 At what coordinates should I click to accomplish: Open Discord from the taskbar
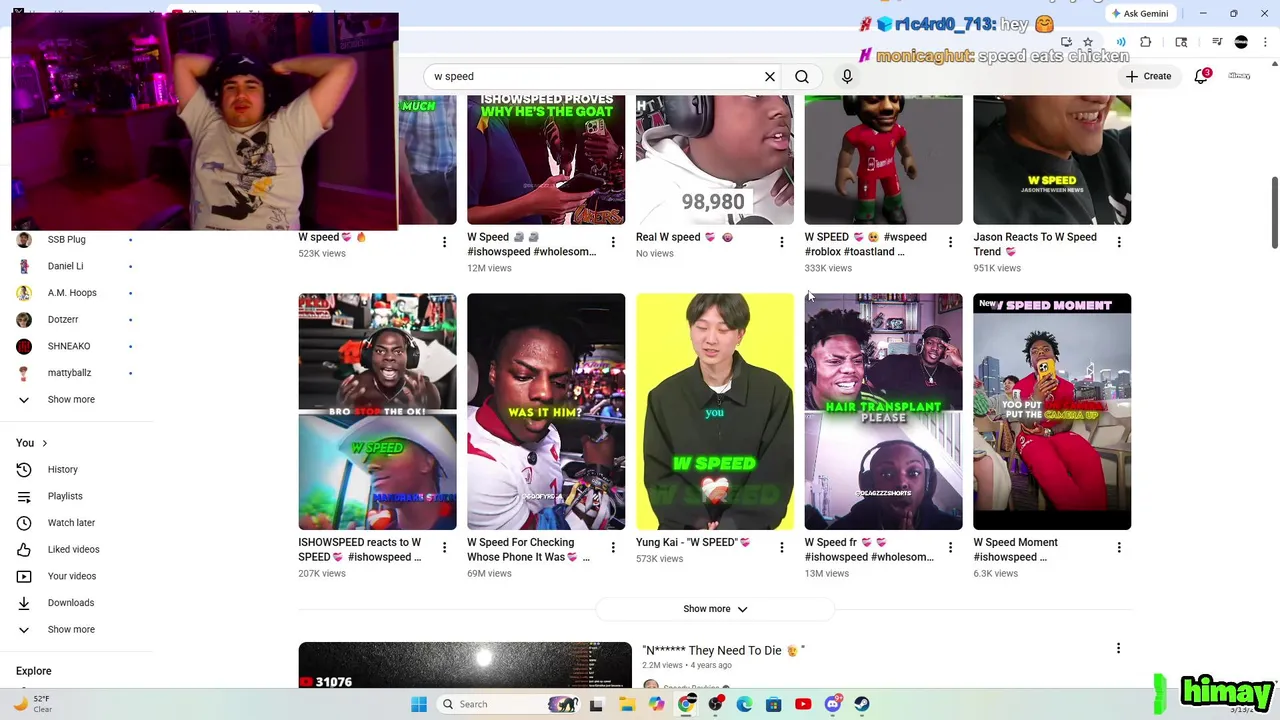click(x=833, y=704)
